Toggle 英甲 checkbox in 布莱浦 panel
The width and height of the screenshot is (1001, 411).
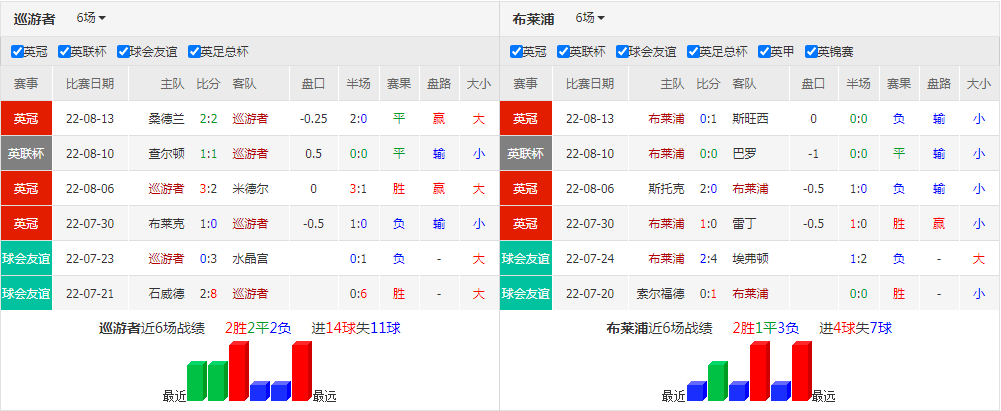point(764,52)
